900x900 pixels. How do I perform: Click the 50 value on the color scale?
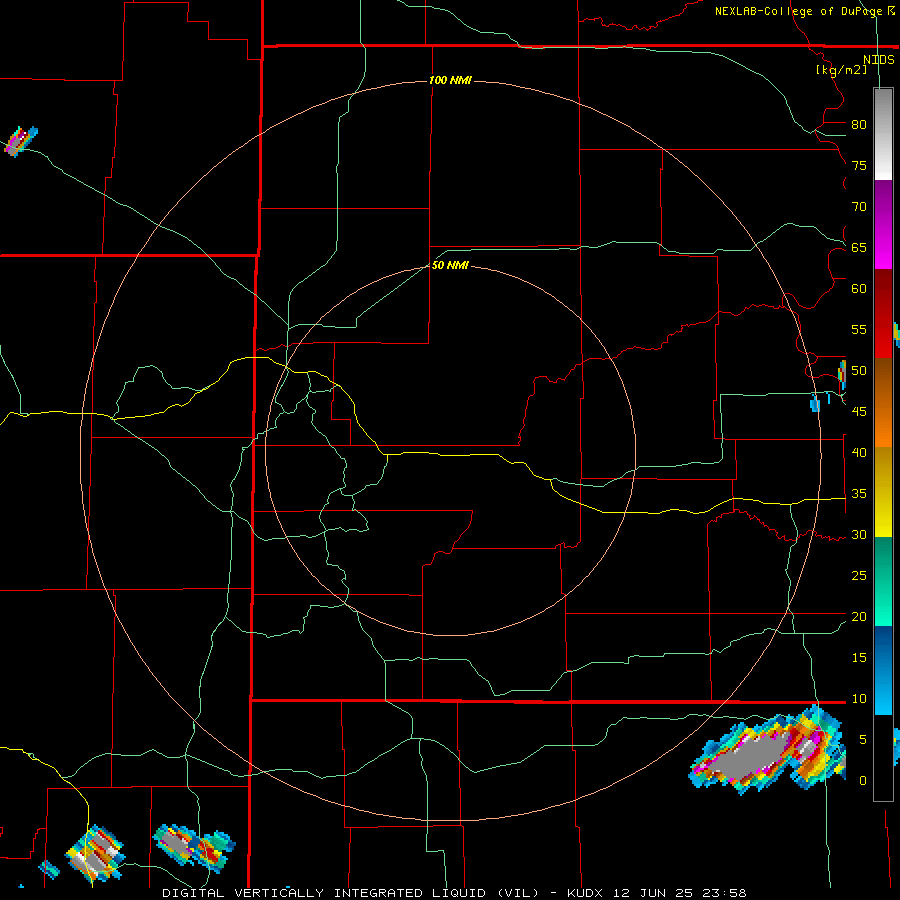point(859,371)
